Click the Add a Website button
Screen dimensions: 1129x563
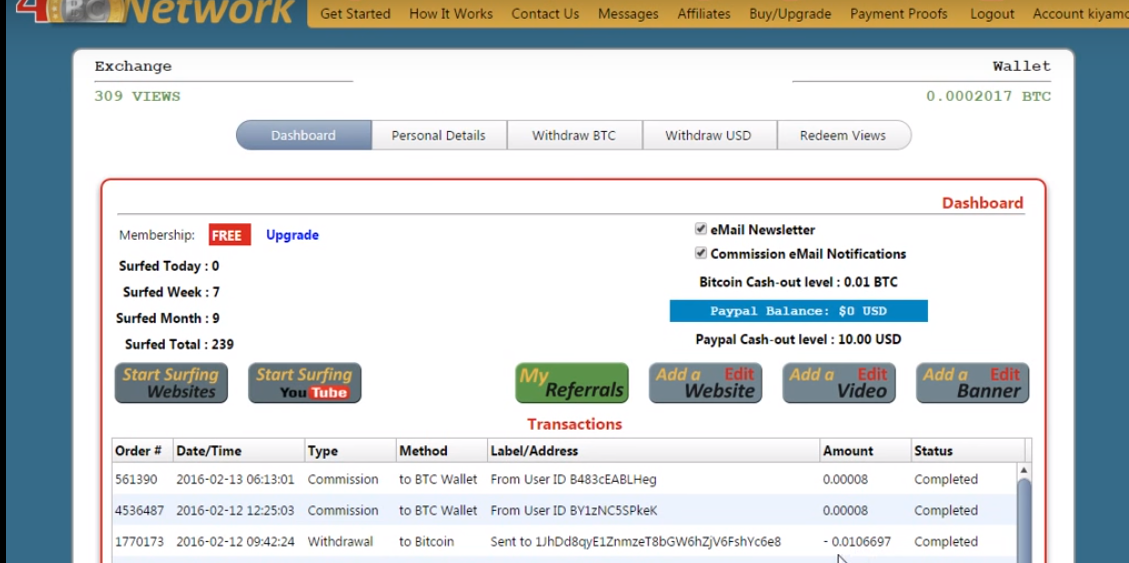click(x=705, y=383)
